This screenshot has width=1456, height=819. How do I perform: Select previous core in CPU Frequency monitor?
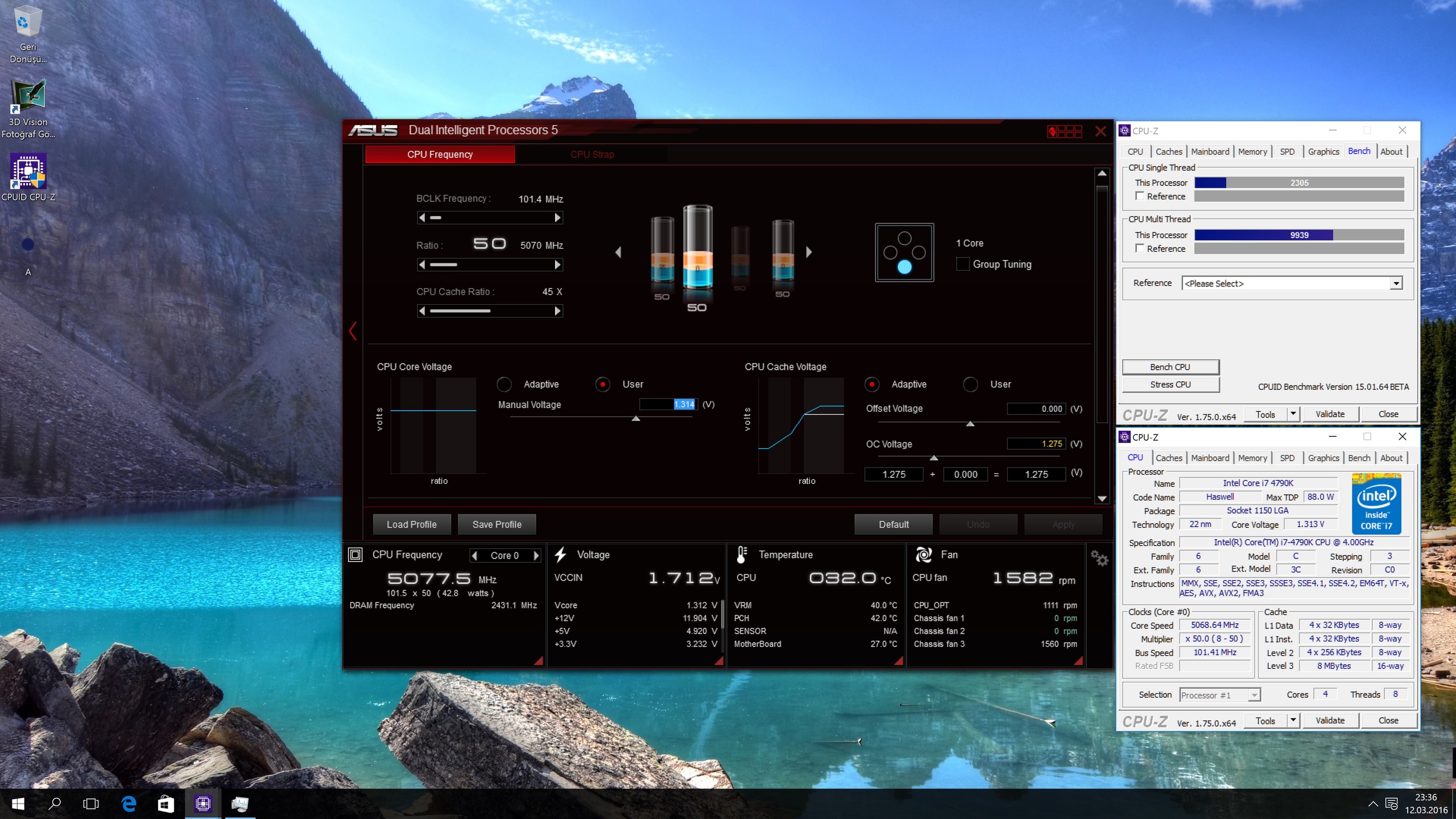point(474,556)
